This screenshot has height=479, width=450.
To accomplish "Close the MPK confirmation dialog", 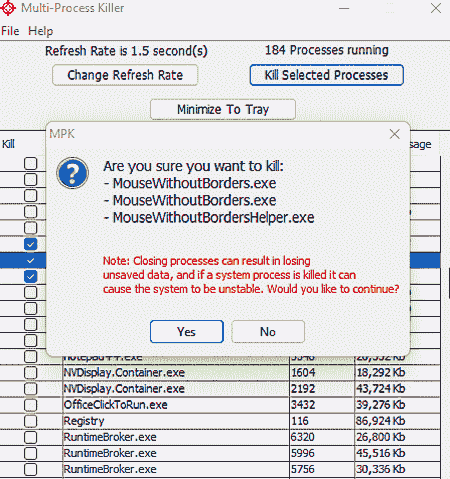I will [395, 134].
